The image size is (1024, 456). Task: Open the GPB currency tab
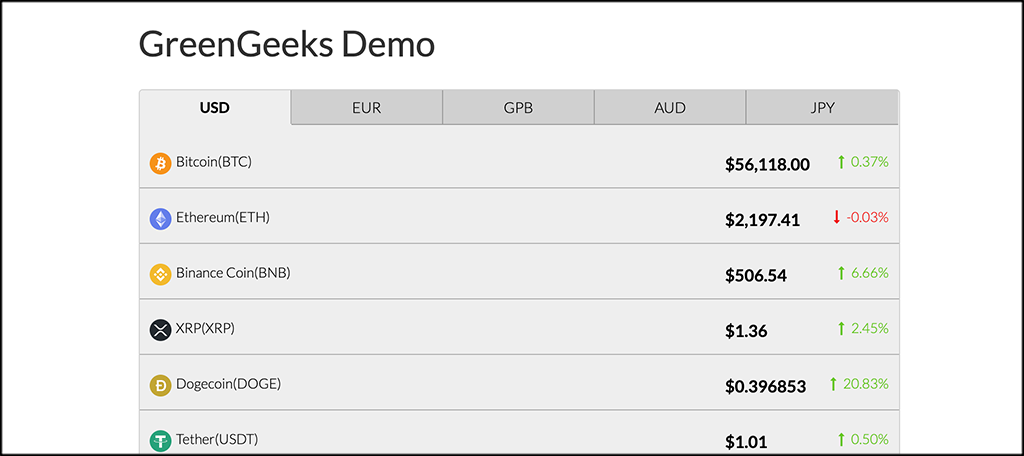click(x=518, y=108)
